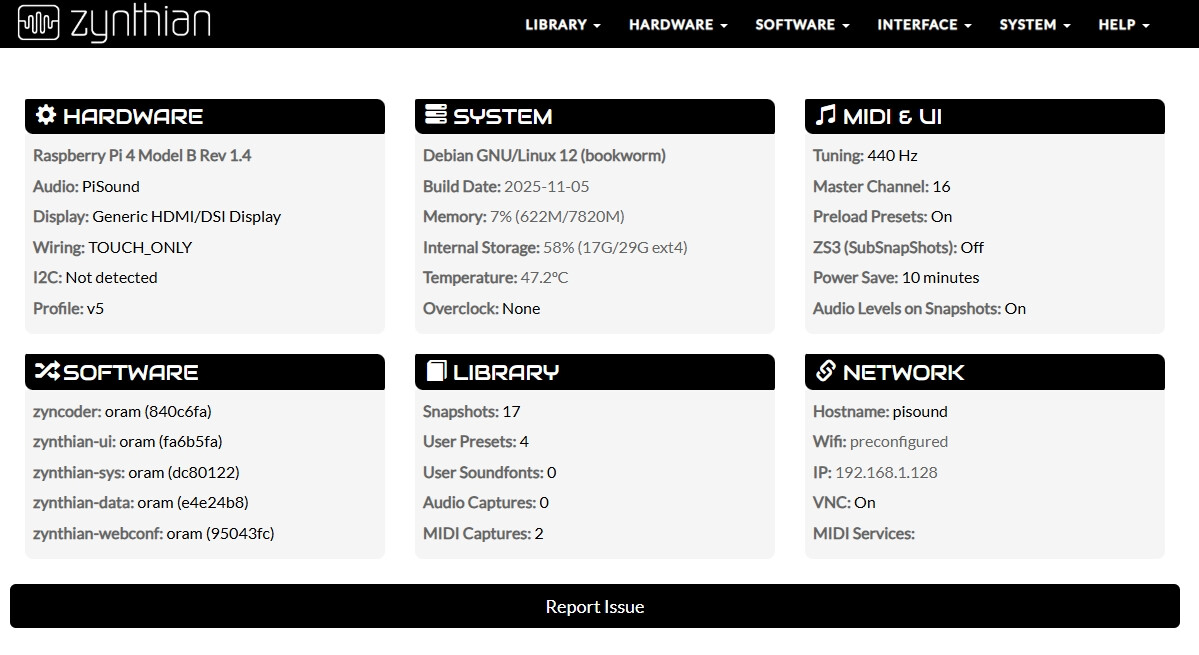Click the server icon beside System heading
Viewport: 1199px width, 655px height.
pos(436,116)
